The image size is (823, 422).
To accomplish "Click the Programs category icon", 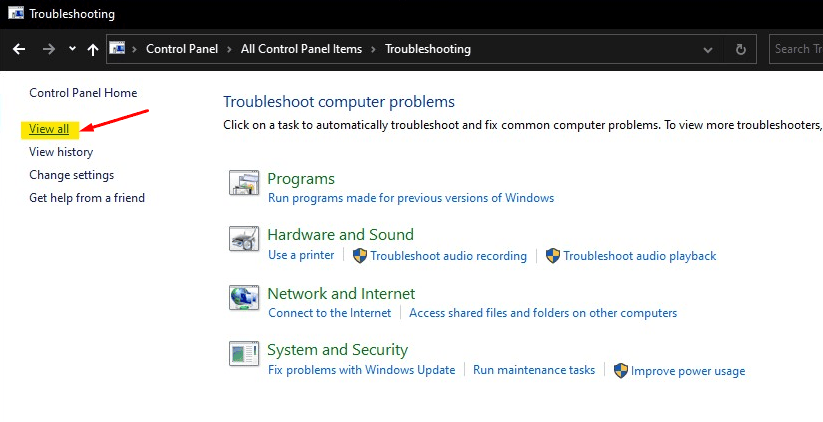I will point(245,183).
